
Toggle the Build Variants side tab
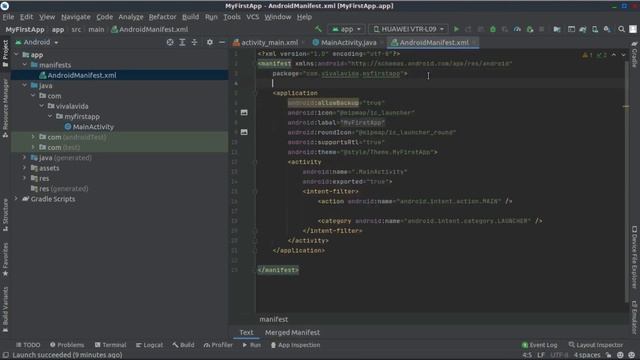tap(5, 309)
